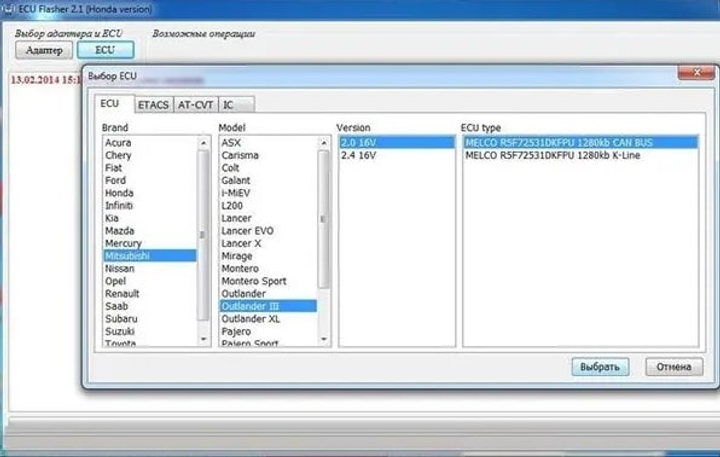
Task: Select Carisma model
Action: [268, 155]
